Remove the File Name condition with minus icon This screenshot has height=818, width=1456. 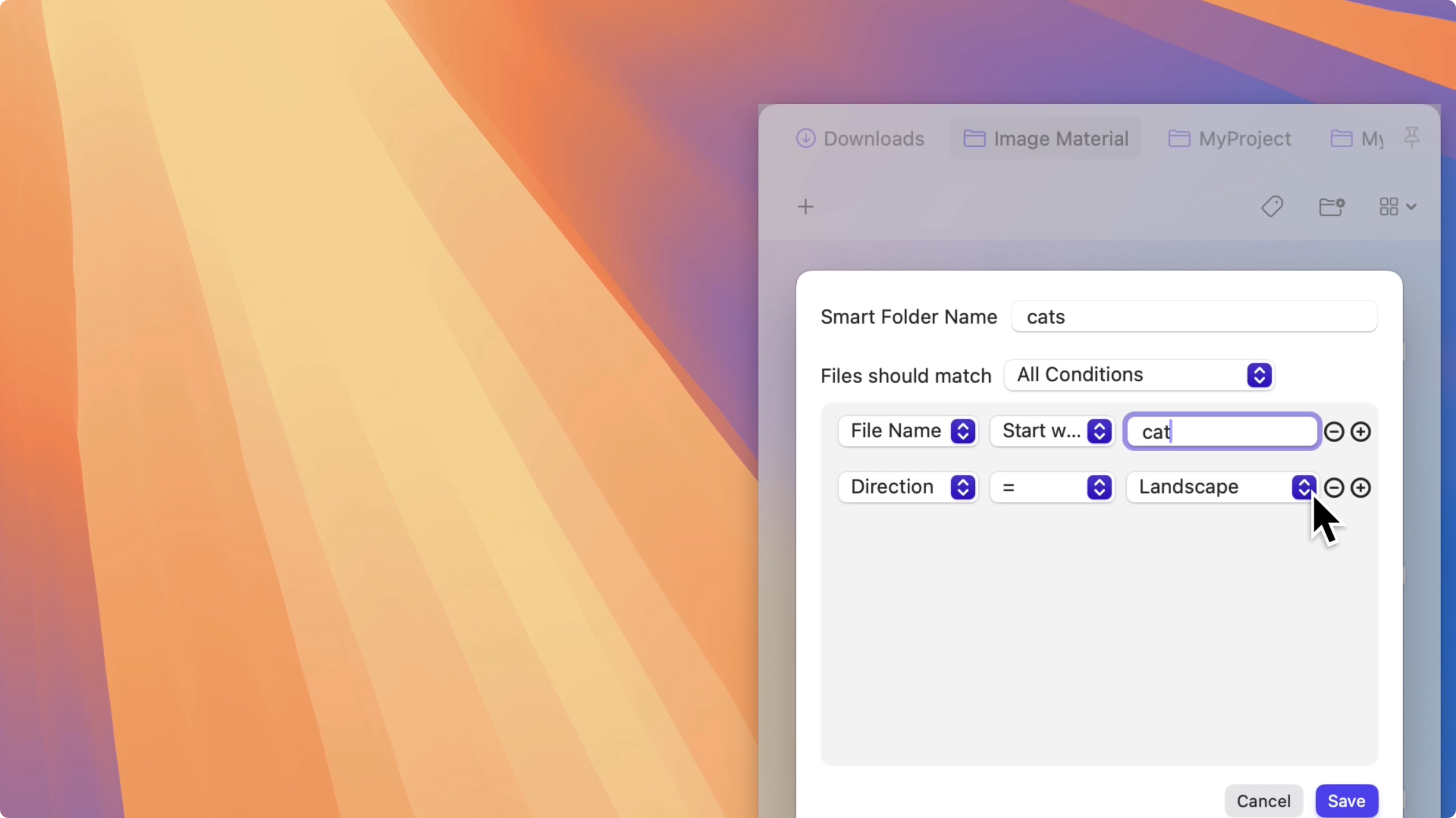pos(1334,431)
